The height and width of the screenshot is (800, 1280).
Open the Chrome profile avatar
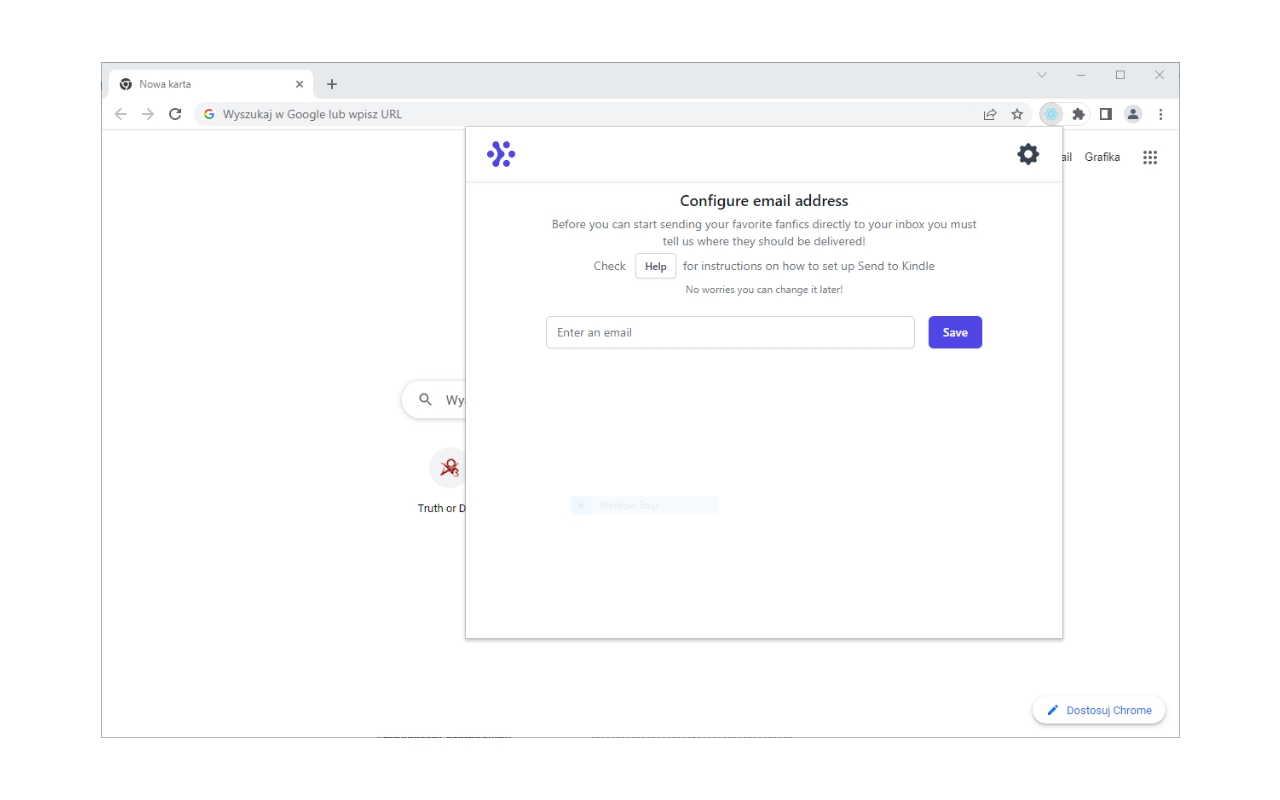click(x=1133, y=114)
